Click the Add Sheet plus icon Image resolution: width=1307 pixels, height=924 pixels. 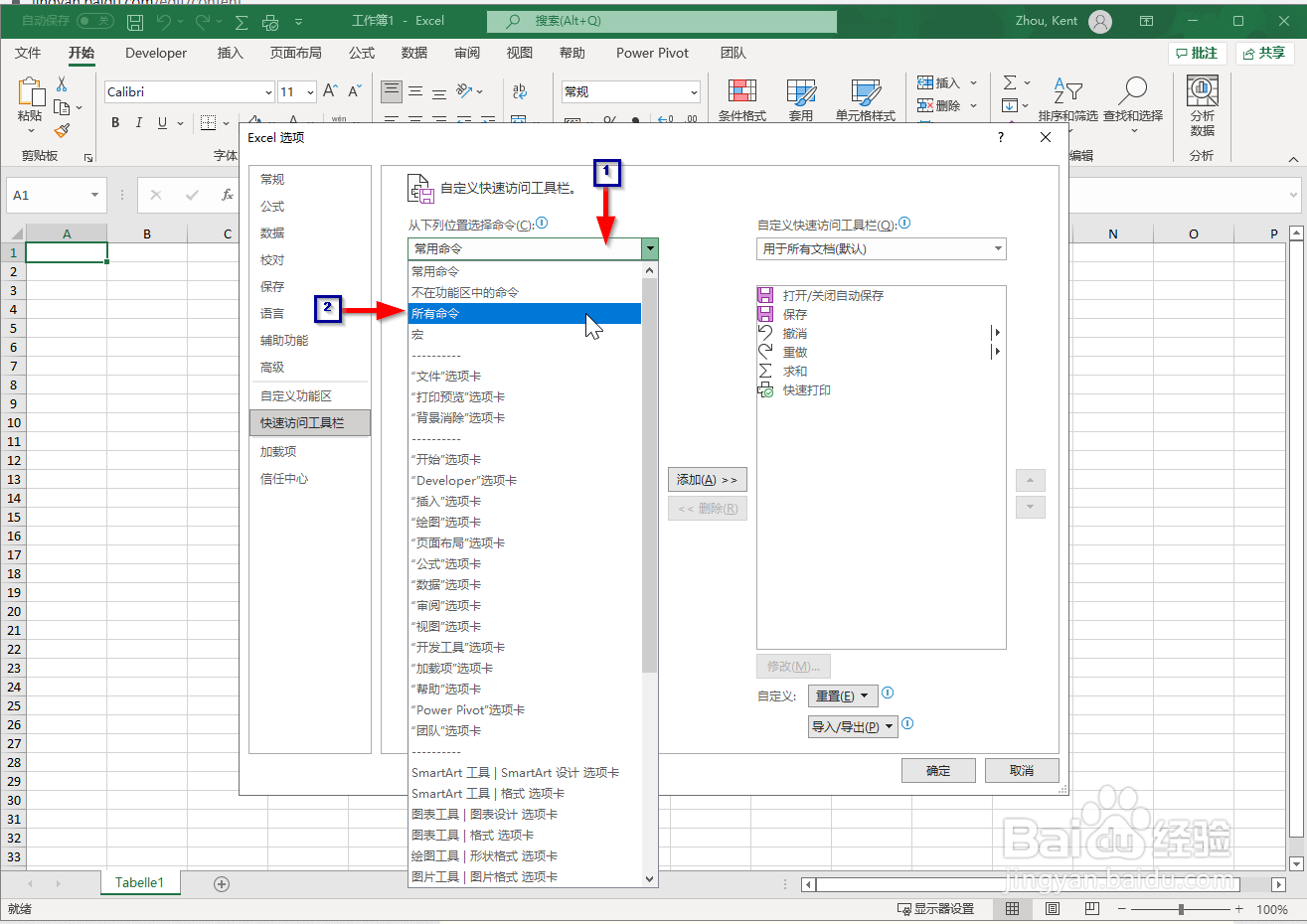tap(222, 883)
